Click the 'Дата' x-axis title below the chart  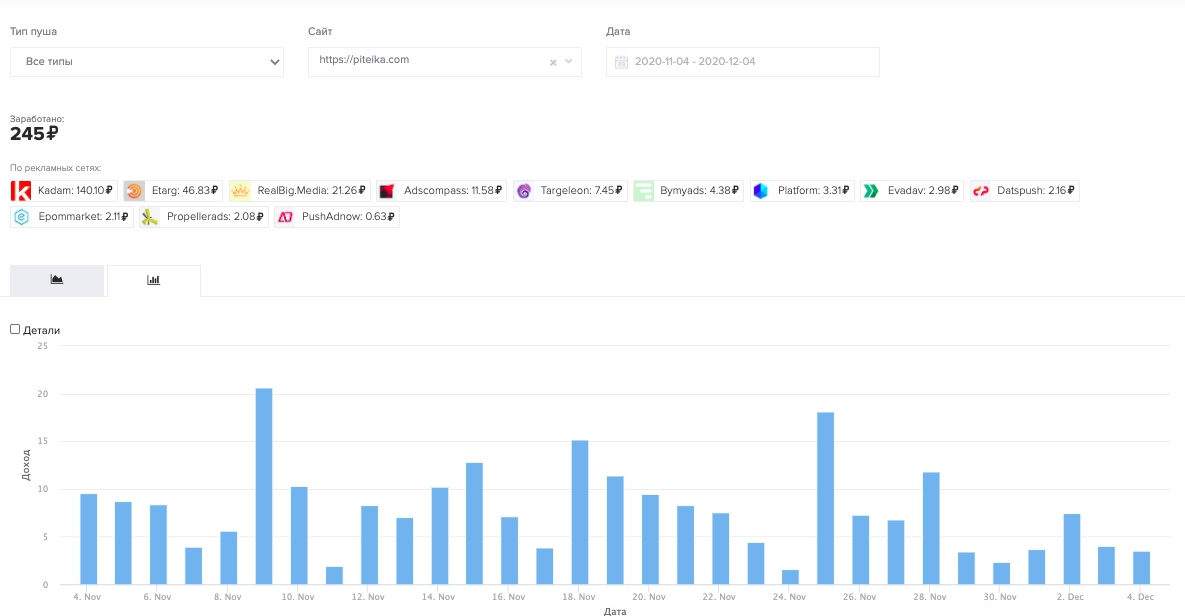coord(615,611)
